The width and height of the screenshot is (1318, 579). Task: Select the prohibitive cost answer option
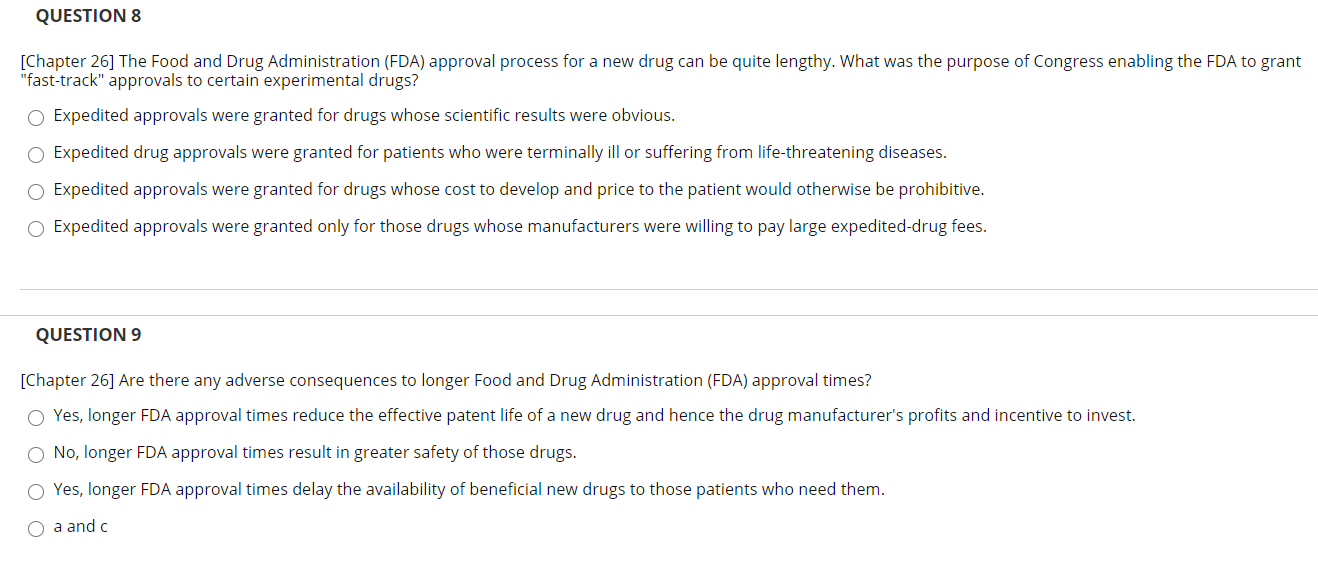pyautogui.click(x=36, y=191)
